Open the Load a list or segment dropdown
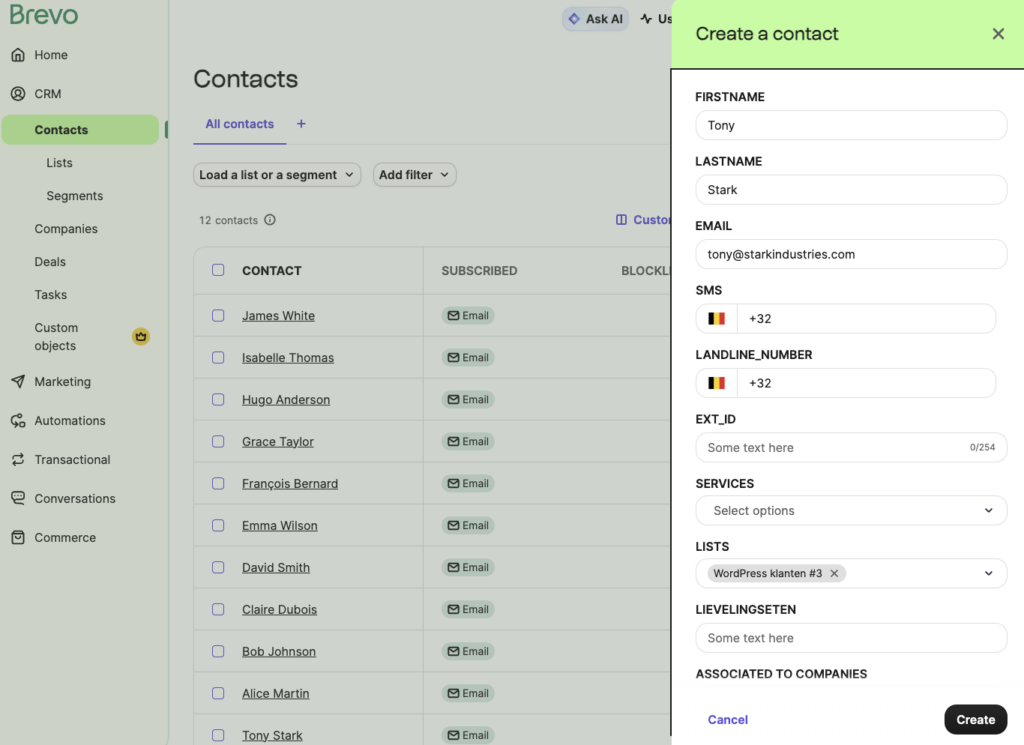The height and width of the screenshot is (745, 1024). (277, 175)
